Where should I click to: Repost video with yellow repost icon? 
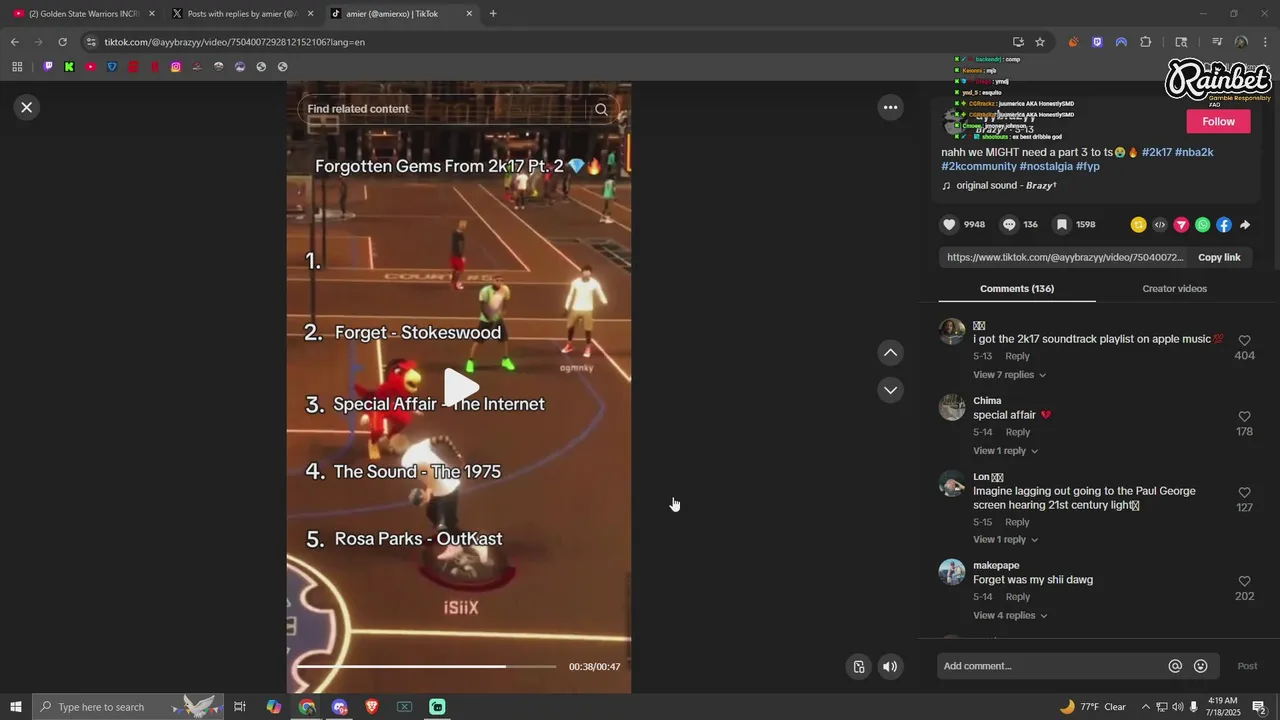(x=1138, y=225)
